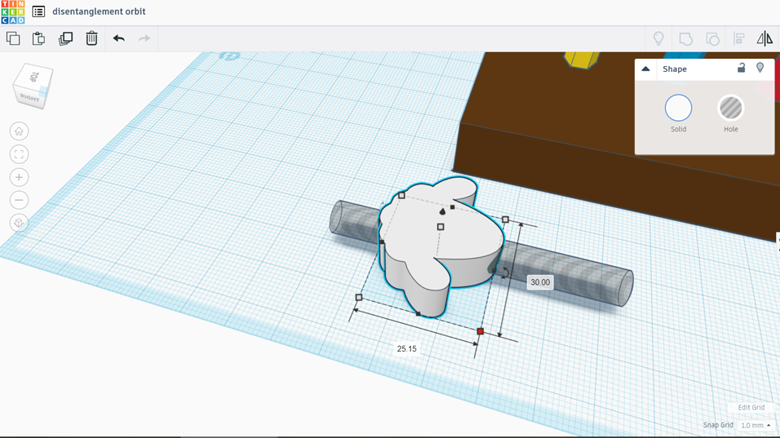Viewport: 780px width, 438px height.
Task: Click the 30.00 dimension value
Action: coord(540,282)
